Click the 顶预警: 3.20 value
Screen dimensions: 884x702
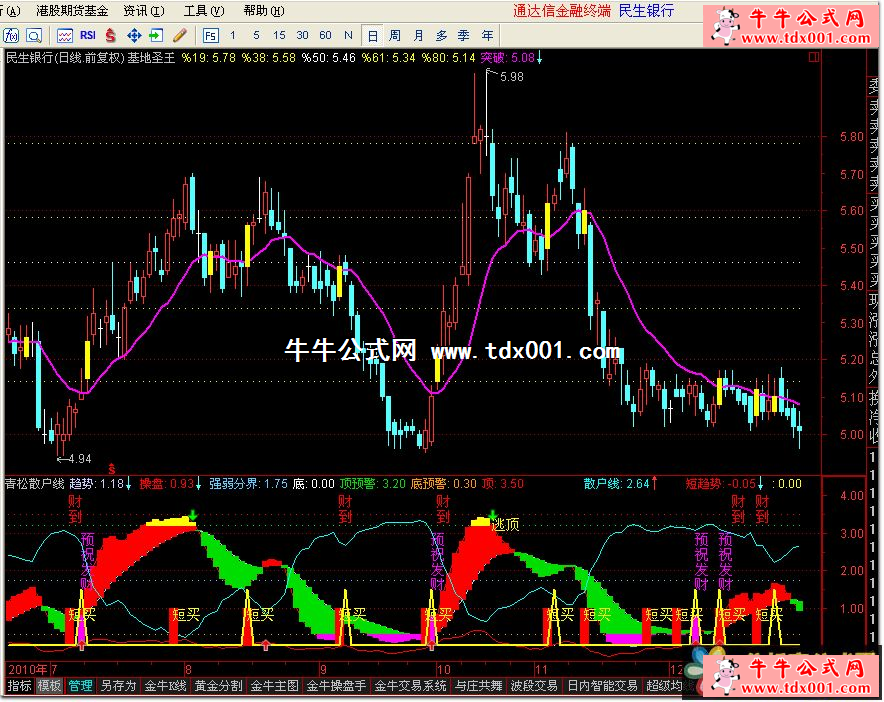373,484
